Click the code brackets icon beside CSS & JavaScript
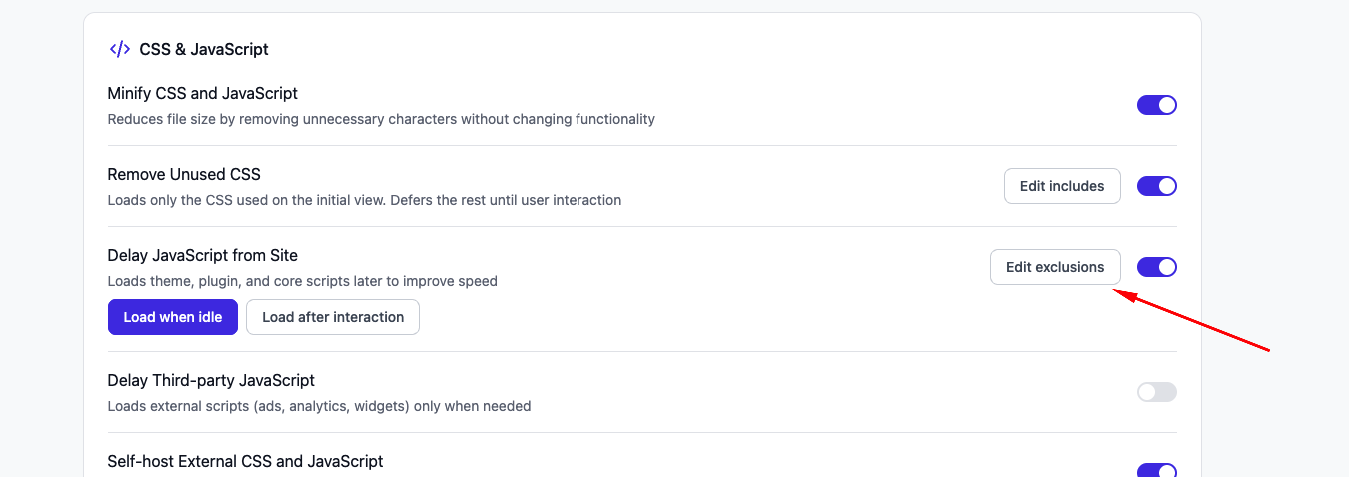This screenshot has width=1349, height=477. [119, 49]
